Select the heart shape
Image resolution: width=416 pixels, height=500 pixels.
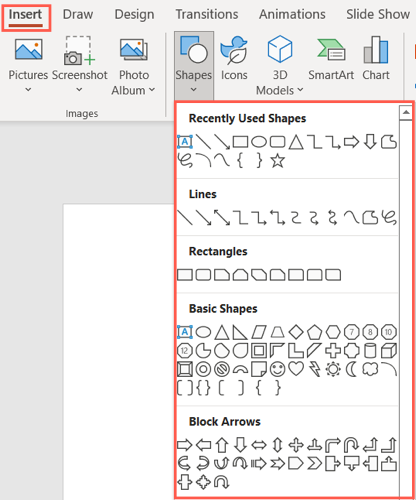click(x=296, y=369)
